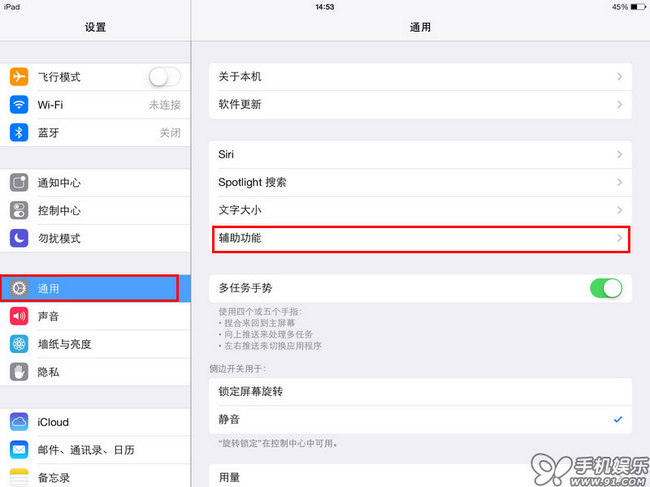Toggle the 飞行模式 airplane mode switch
The height and width of the screenshot is (487, 650).
coord(165,77)
